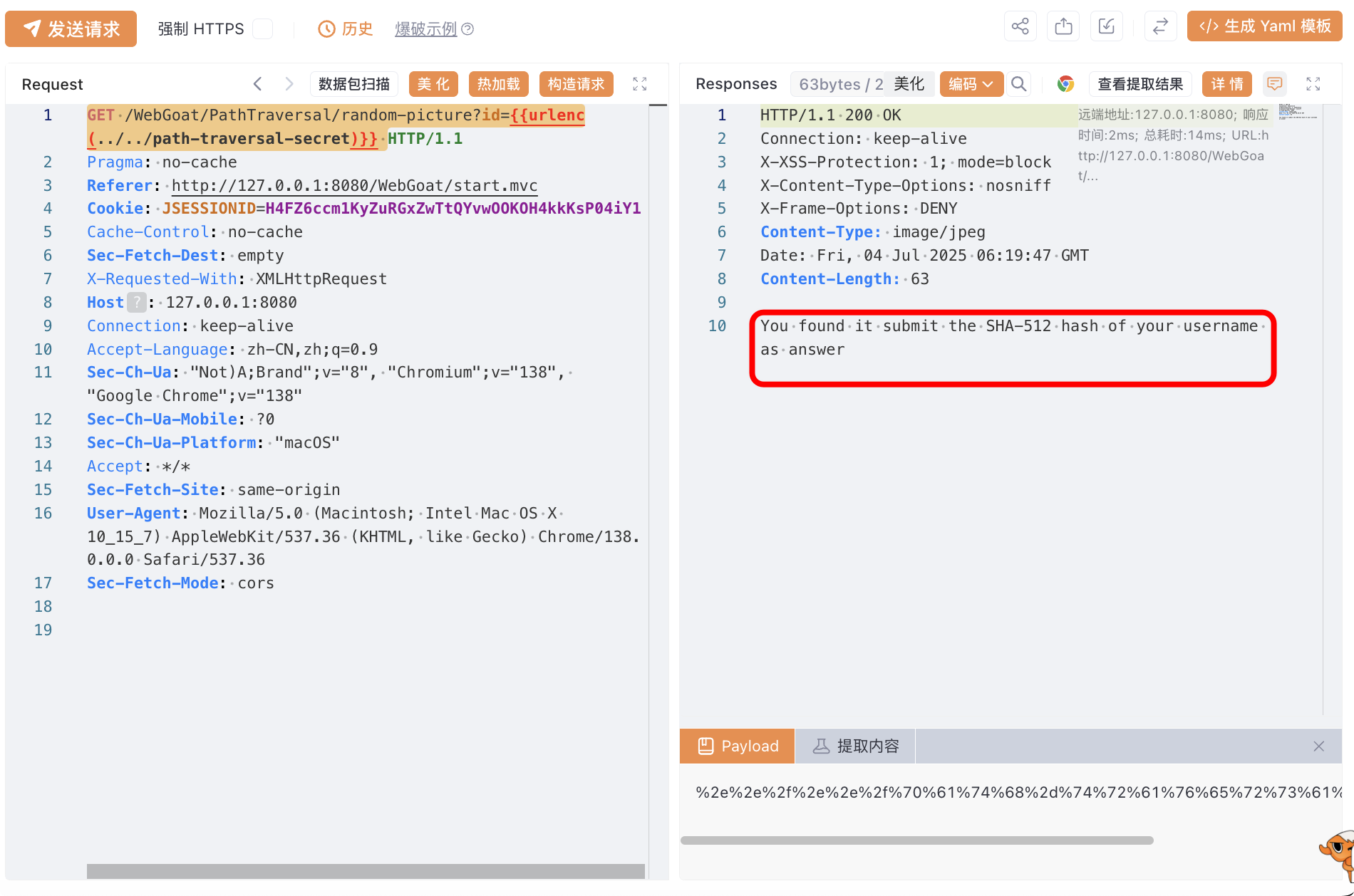
Task: Toggle the 强制 HTTPS checkbox
Action: tap(263, 28)
